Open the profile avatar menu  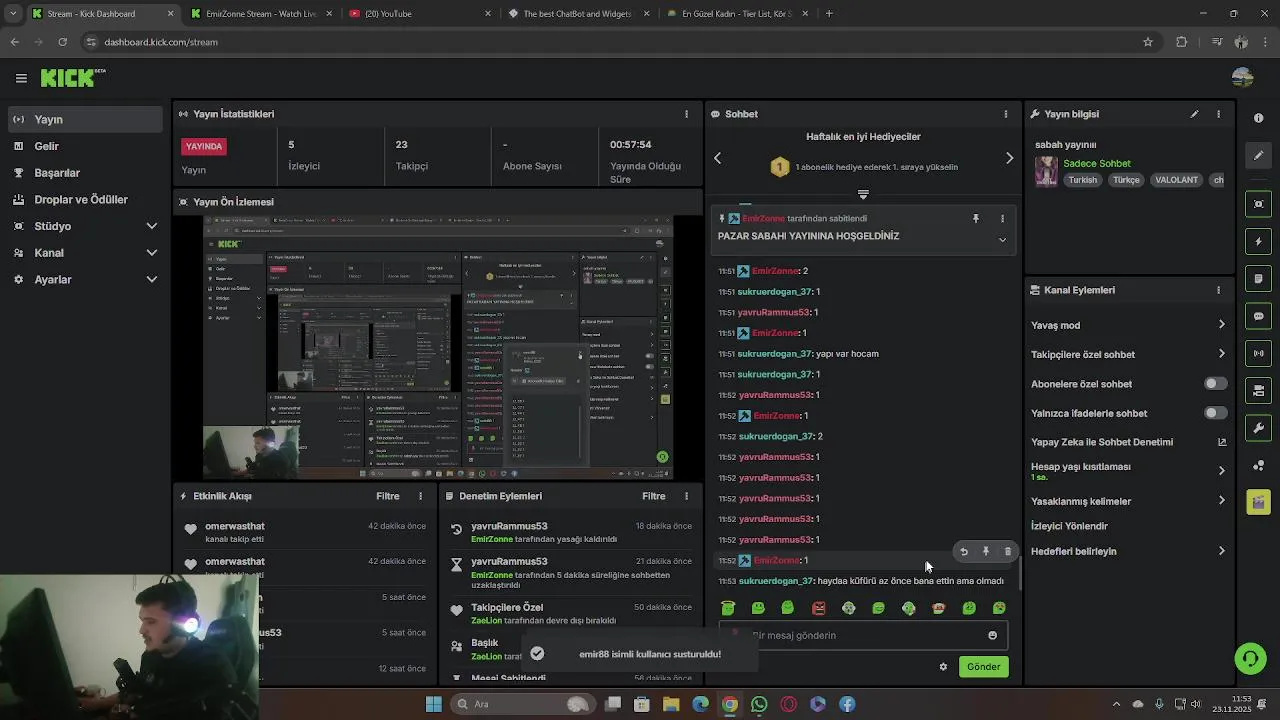pos(1243,78)
